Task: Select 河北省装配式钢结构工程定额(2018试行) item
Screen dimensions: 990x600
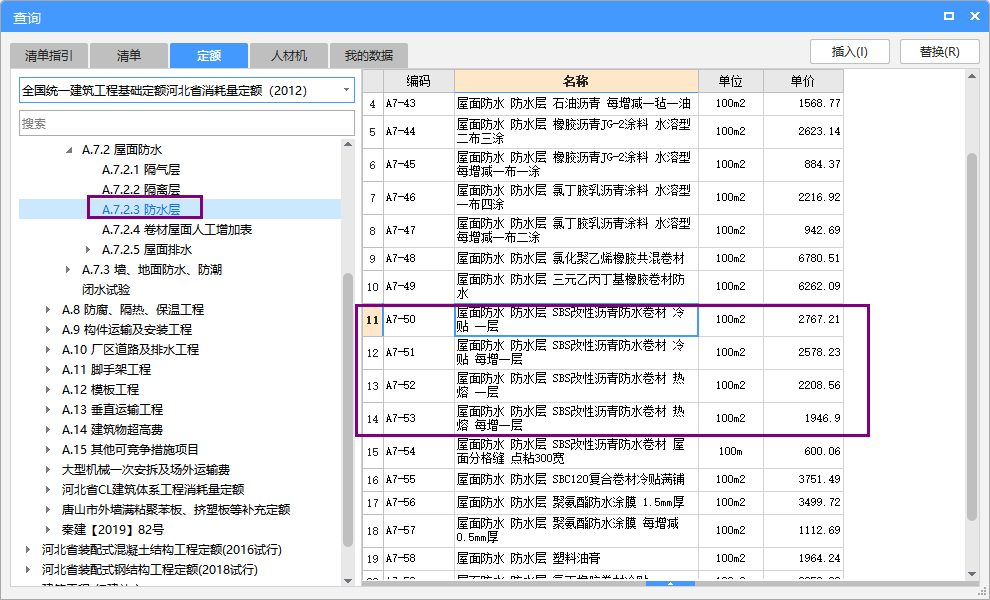Action: pyautogui.click(x=150, y=570)
